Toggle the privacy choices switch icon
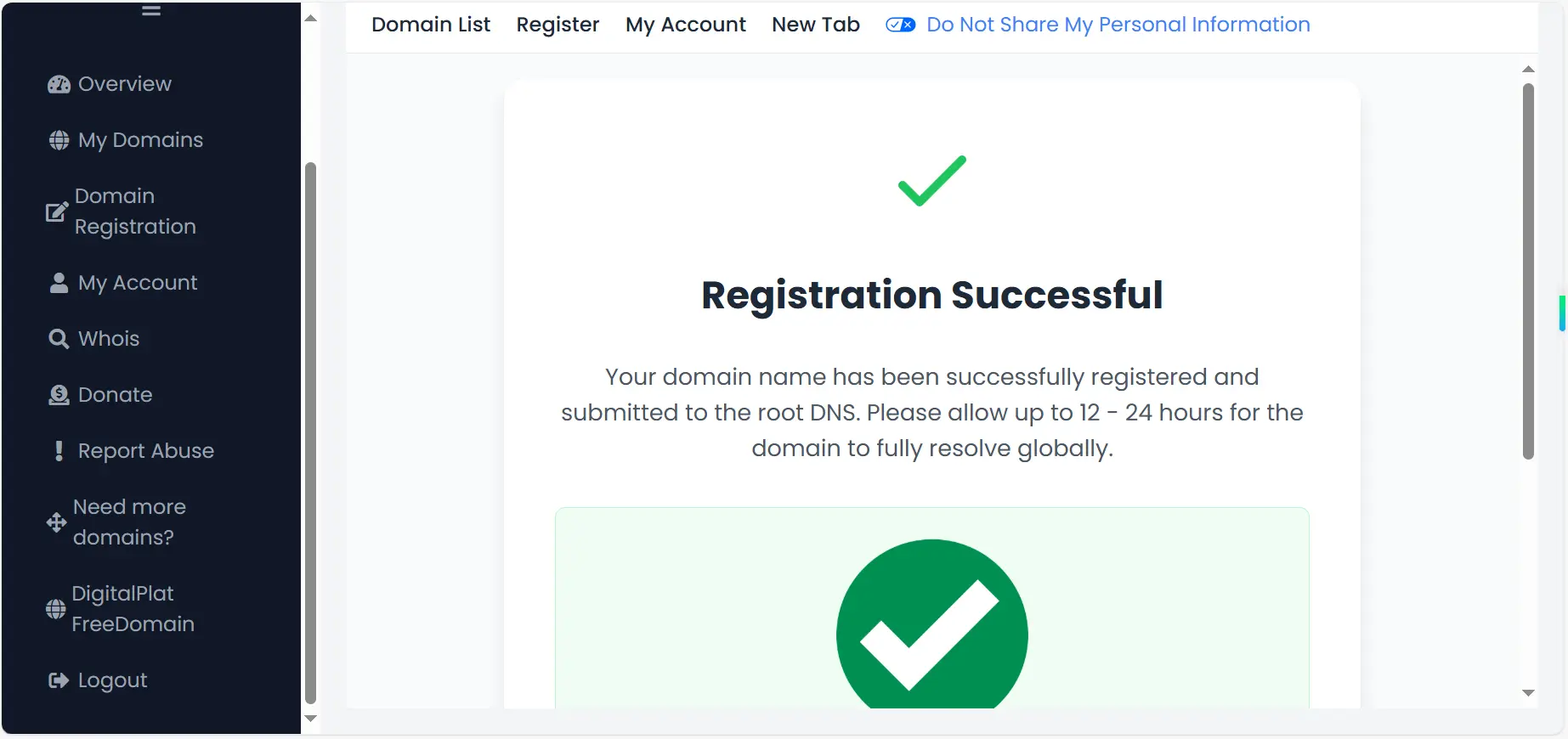The height and width of the screenshot is (739, 1568). 900,25
